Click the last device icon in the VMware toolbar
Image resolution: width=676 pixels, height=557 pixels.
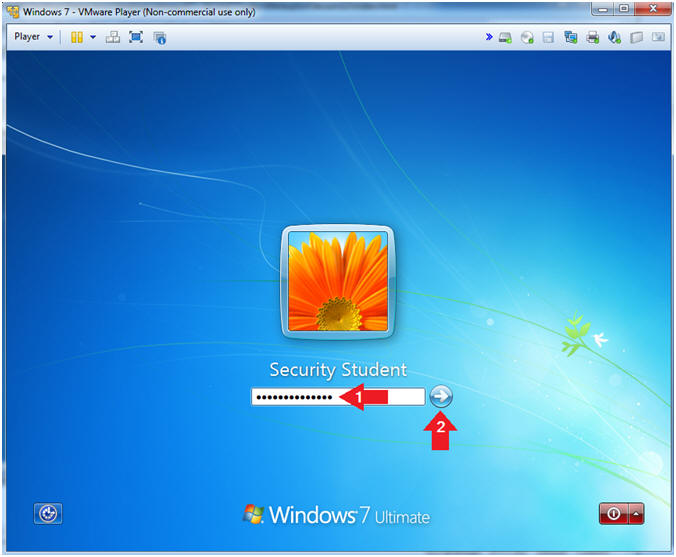[658, 37]
